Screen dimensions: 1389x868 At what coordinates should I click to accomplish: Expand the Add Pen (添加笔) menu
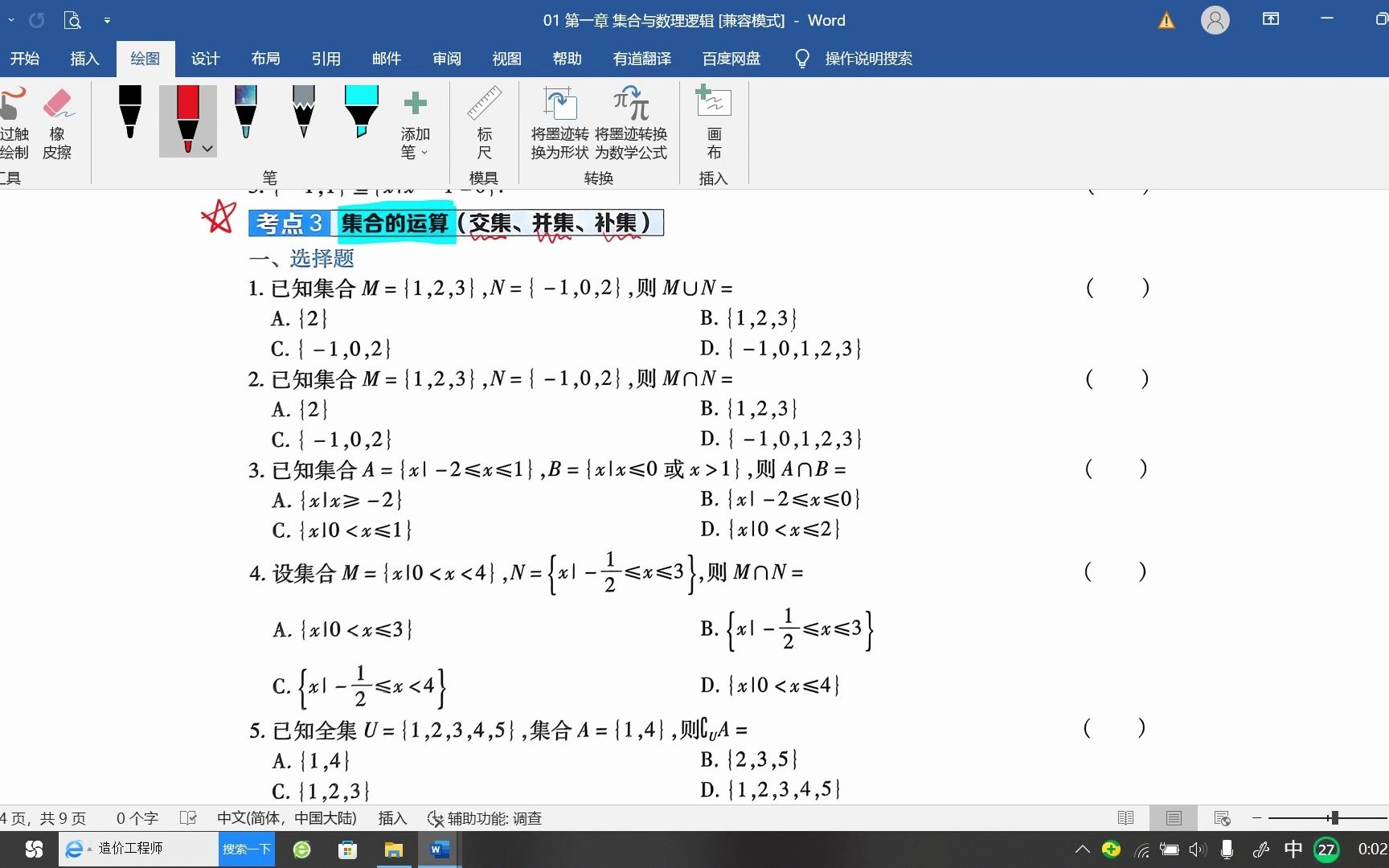click(x=415, y=121)
